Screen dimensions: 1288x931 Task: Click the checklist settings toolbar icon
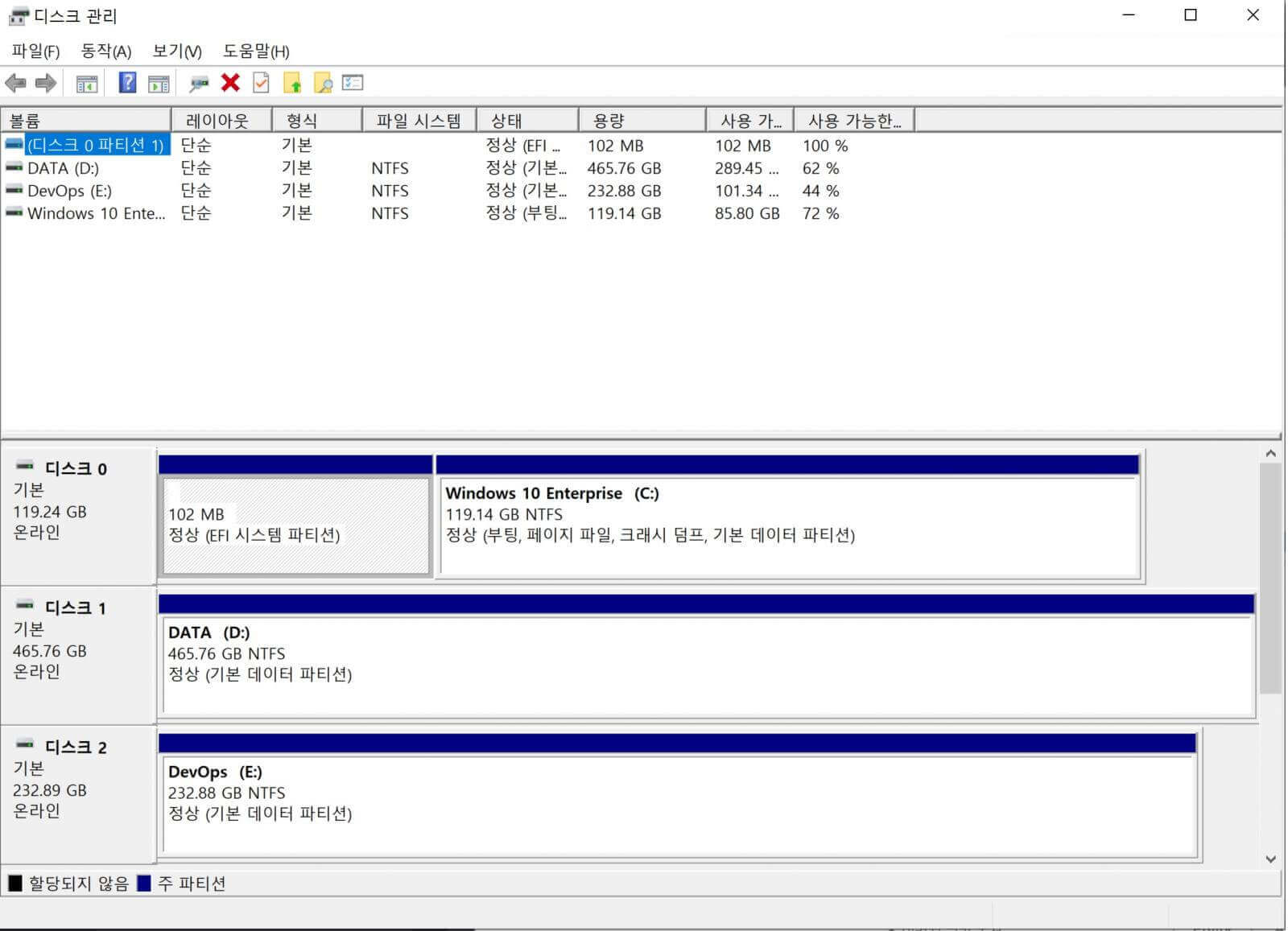coord(353,82)
